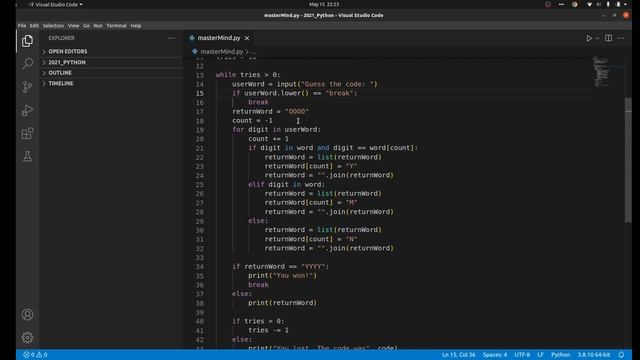640x360 pixels.
Task: Open notifications bell in status bar
Action: [x=621, y=355]
